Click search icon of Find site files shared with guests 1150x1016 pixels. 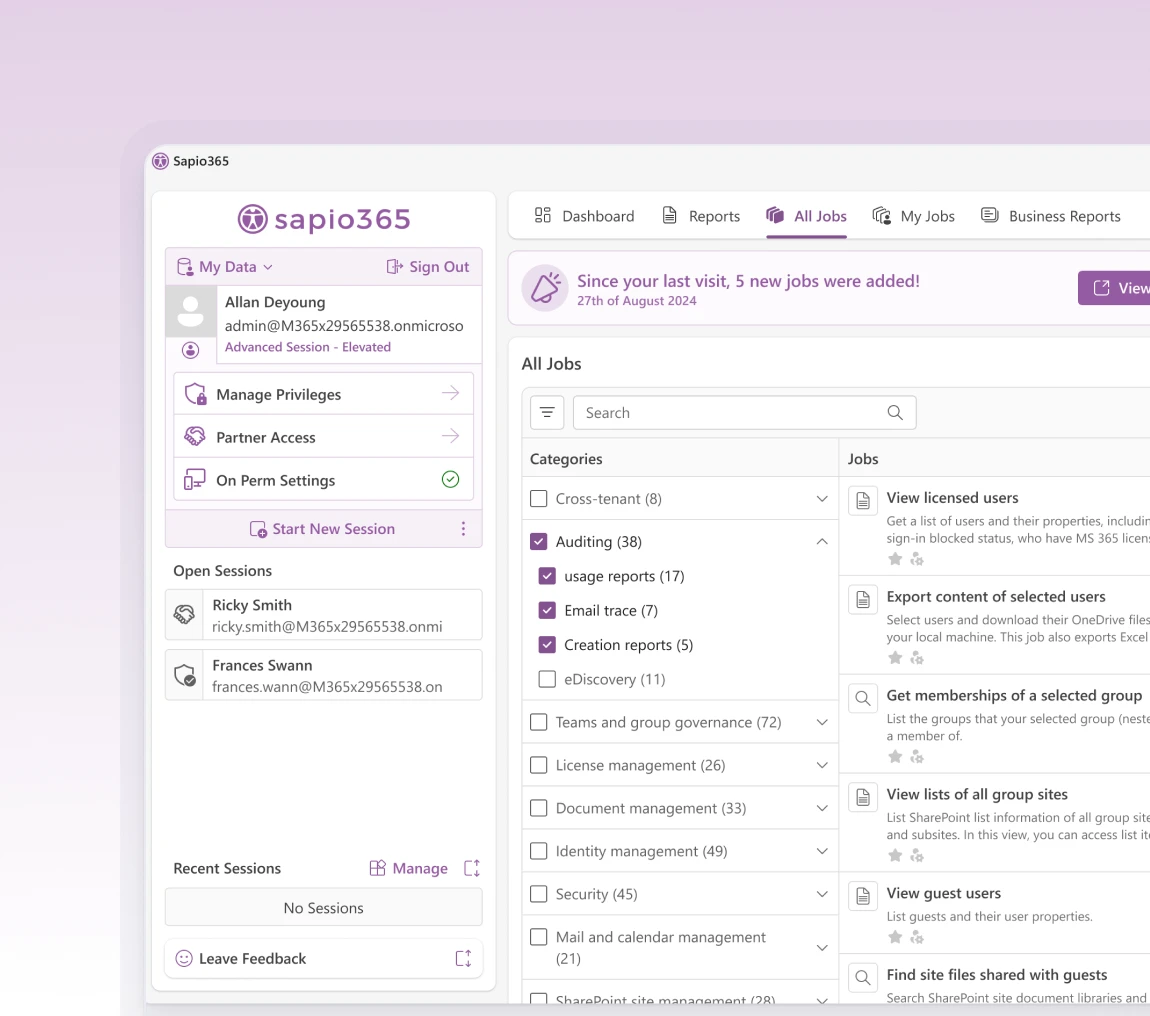coord(863,978)
